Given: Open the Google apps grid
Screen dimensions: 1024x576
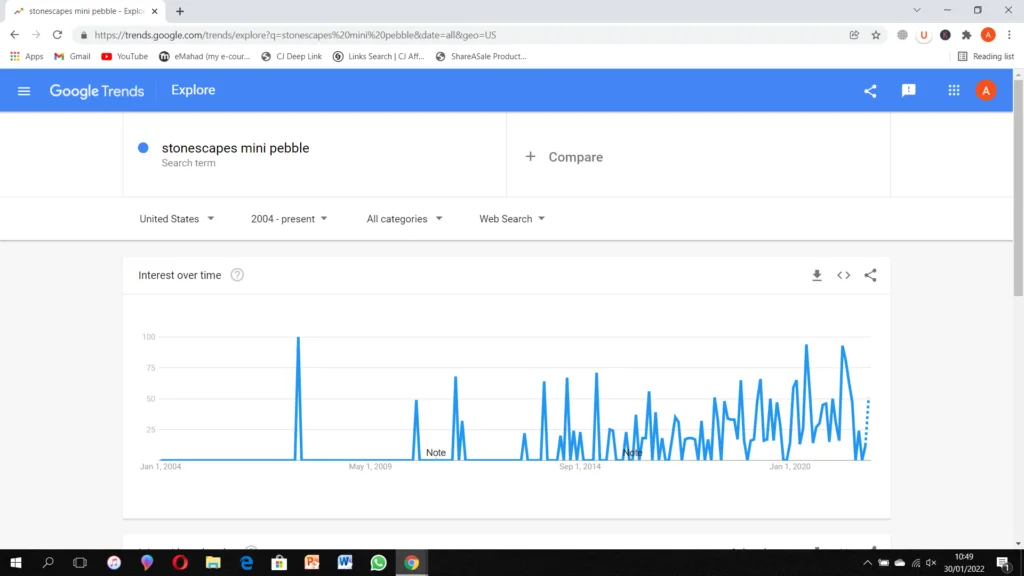Looking at the screenshot, I should 953,91.
